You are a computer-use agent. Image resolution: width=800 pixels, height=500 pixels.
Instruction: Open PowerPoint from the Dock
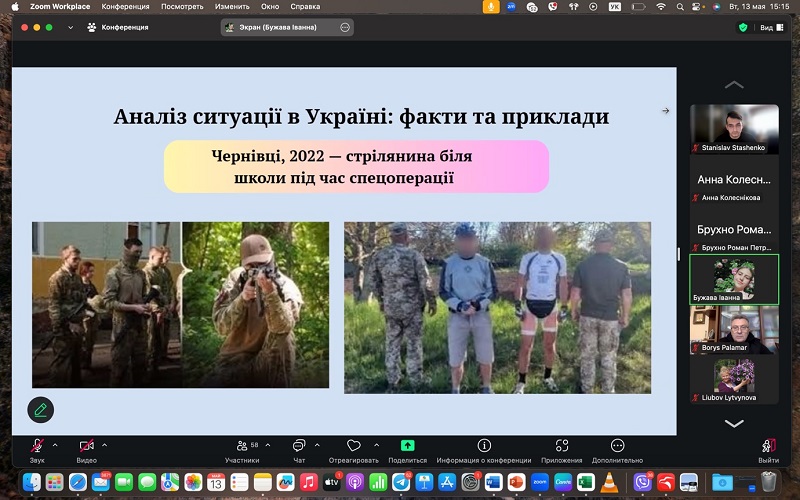[x=516, y=482]
